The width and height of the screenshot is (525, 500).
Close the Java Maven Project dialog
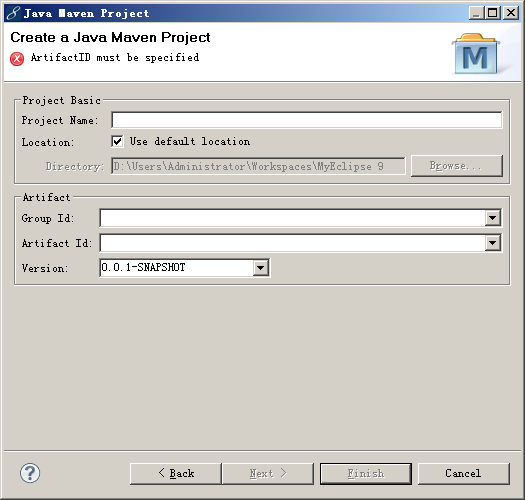511,13
